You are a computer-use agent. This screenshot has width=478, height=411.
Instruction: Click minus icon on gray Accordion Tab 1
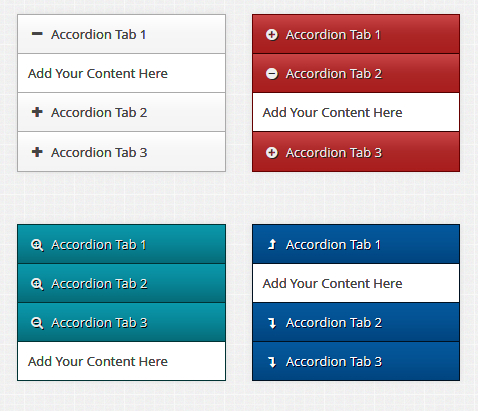coord(37,34)
